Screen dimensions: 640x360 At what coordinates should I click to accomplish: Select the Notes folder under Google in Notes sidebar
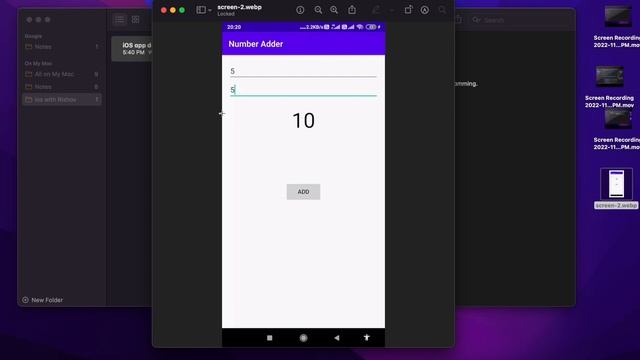(x=62, y=47)
